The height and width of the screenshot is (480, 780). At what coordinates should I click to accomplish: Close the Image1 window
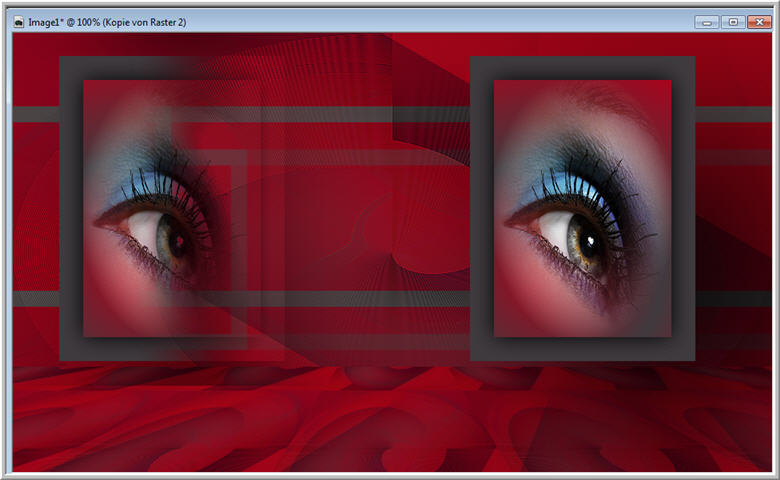click(x=759, y=22)
